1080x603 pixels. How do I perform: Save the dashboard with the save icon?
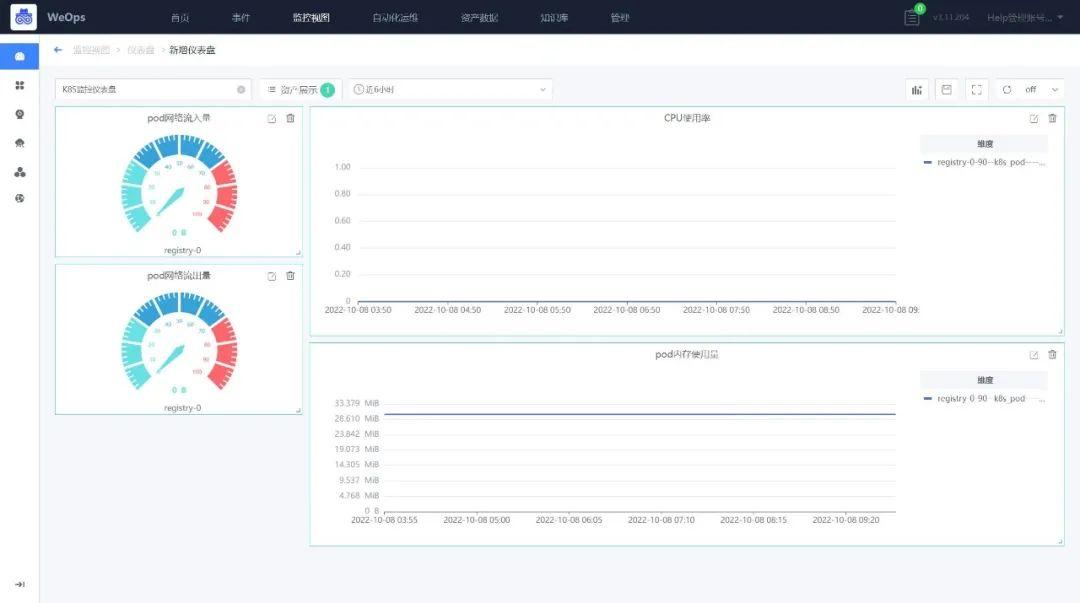click(946, 90)
